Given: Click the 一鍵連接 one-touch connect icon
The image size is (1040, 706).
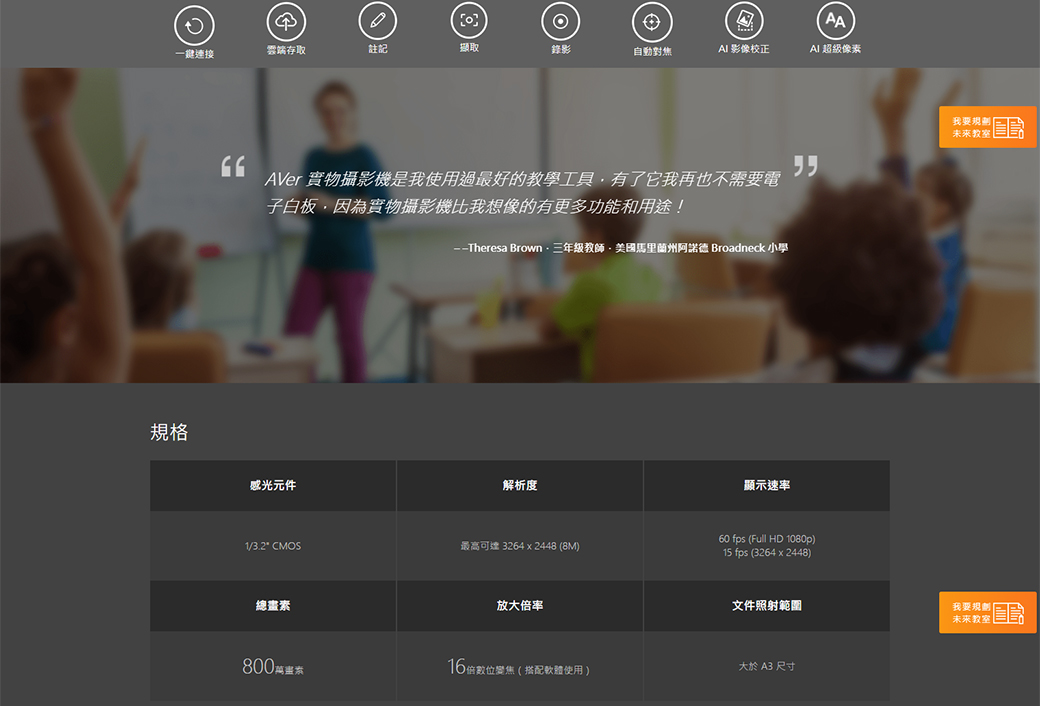Looking at the screenshot, I should 194,26.
